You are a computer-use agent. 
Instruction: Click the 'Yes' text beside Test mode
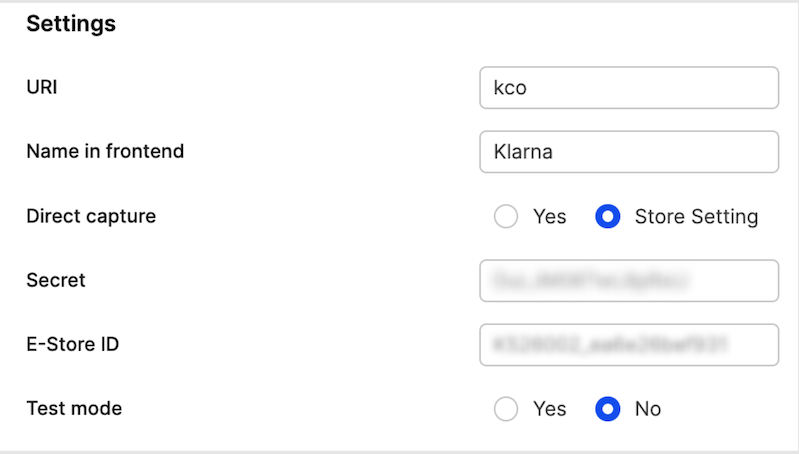click(549, 409)
